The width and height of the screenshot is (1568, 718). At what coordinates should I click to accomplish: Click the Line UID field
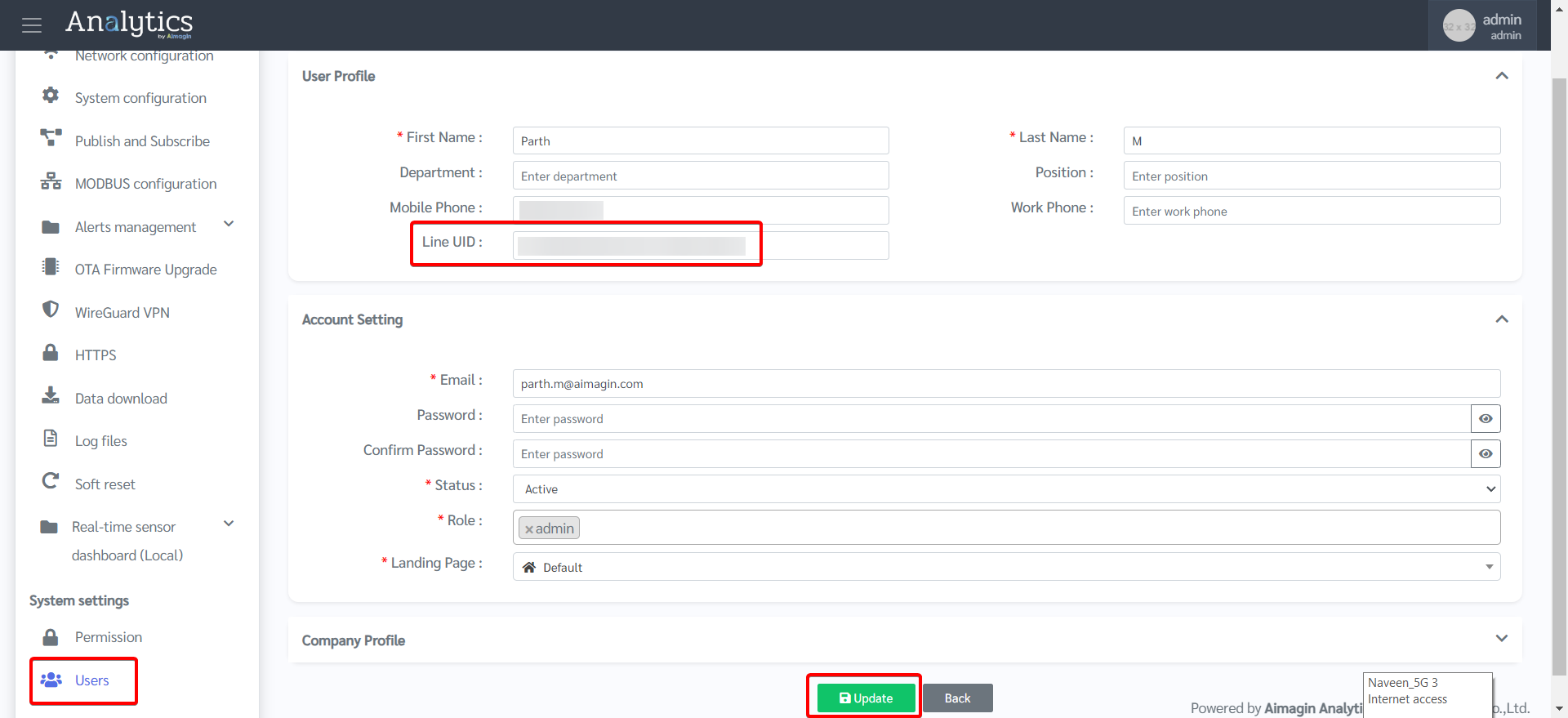click(x=701, y=246)
